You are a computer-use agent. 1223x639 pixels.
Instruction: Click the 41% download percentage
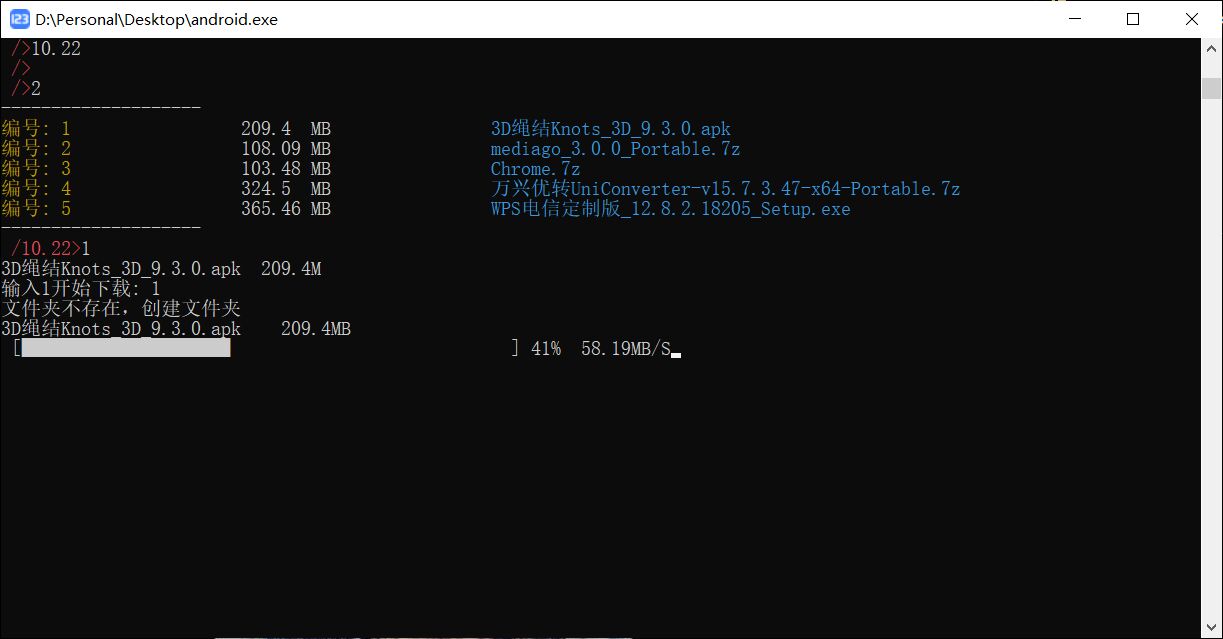coord(546,348)
